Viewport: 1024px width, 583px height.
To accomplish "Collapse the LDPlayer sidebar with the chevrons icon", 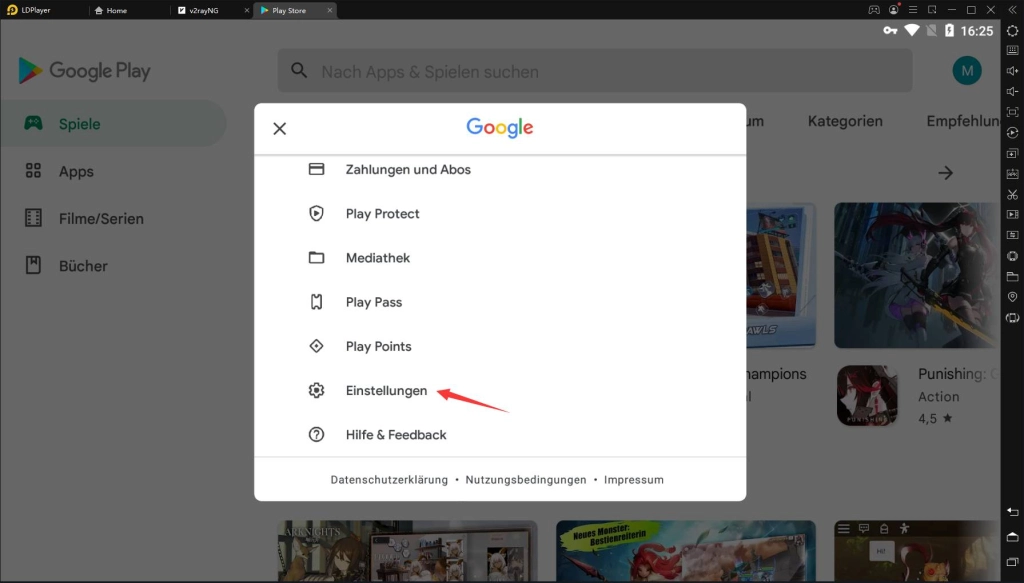I will [1012, 10].
